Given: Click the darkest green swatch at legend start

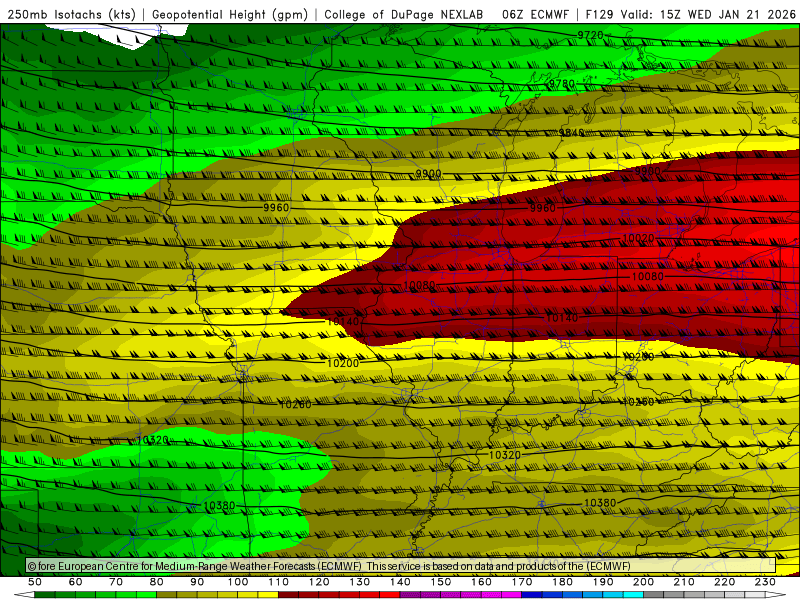Looking at the screenshot, I should (45, 595).
